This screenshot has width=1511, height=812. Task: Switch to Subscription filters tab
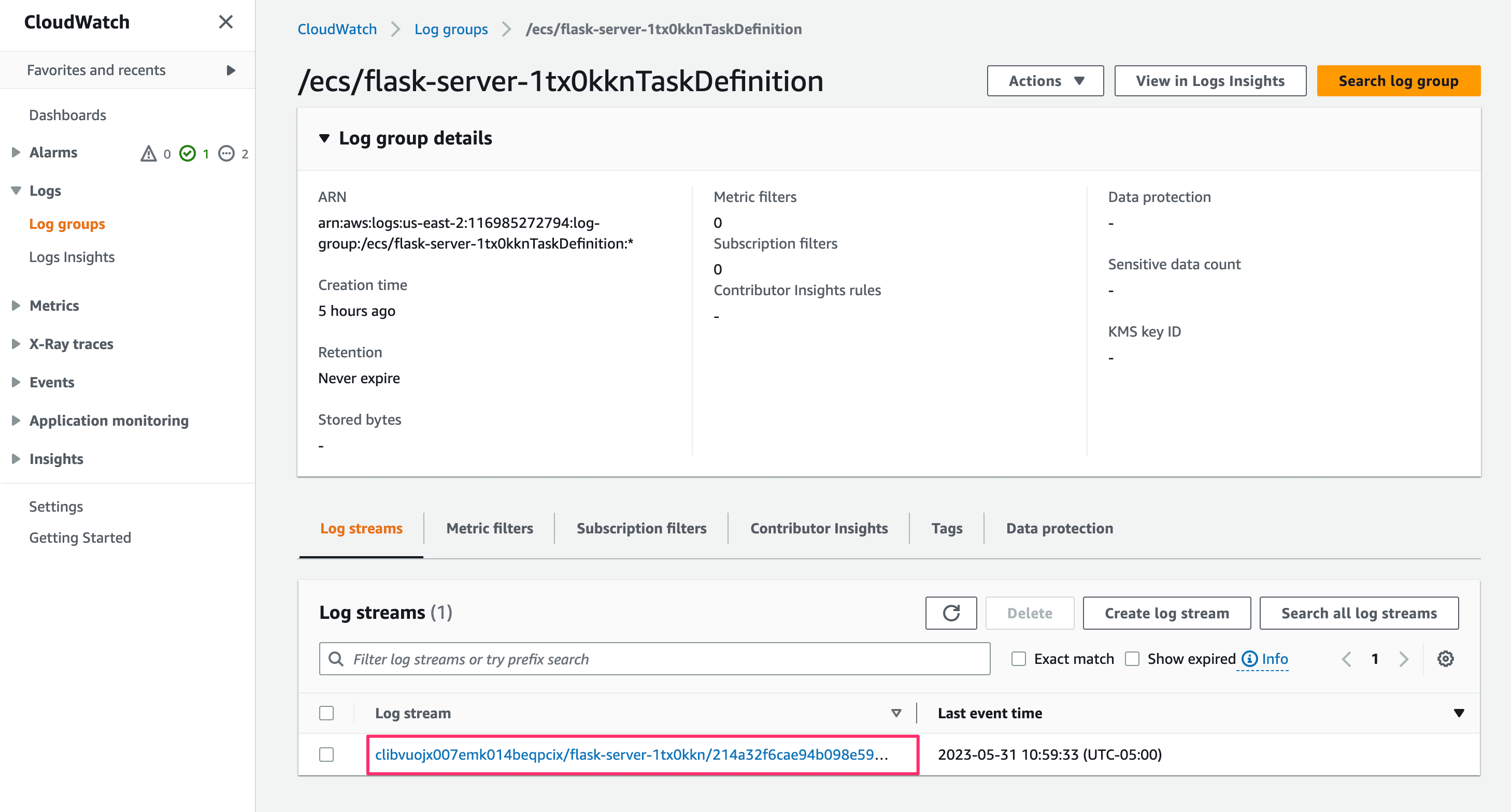tap(641, 528)
